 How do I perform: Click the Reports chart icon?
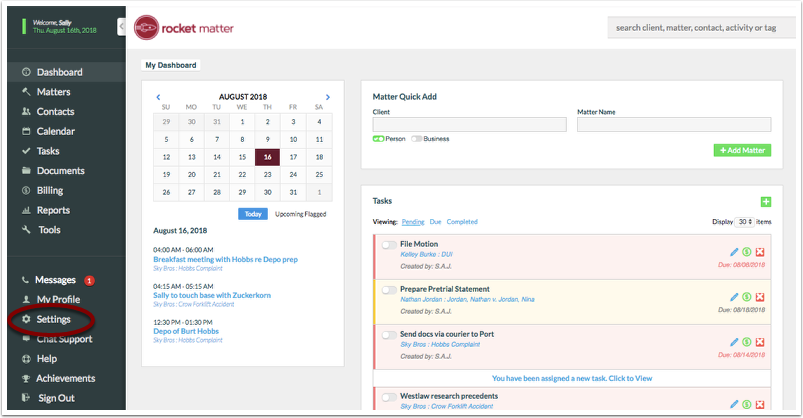[26, 211]
